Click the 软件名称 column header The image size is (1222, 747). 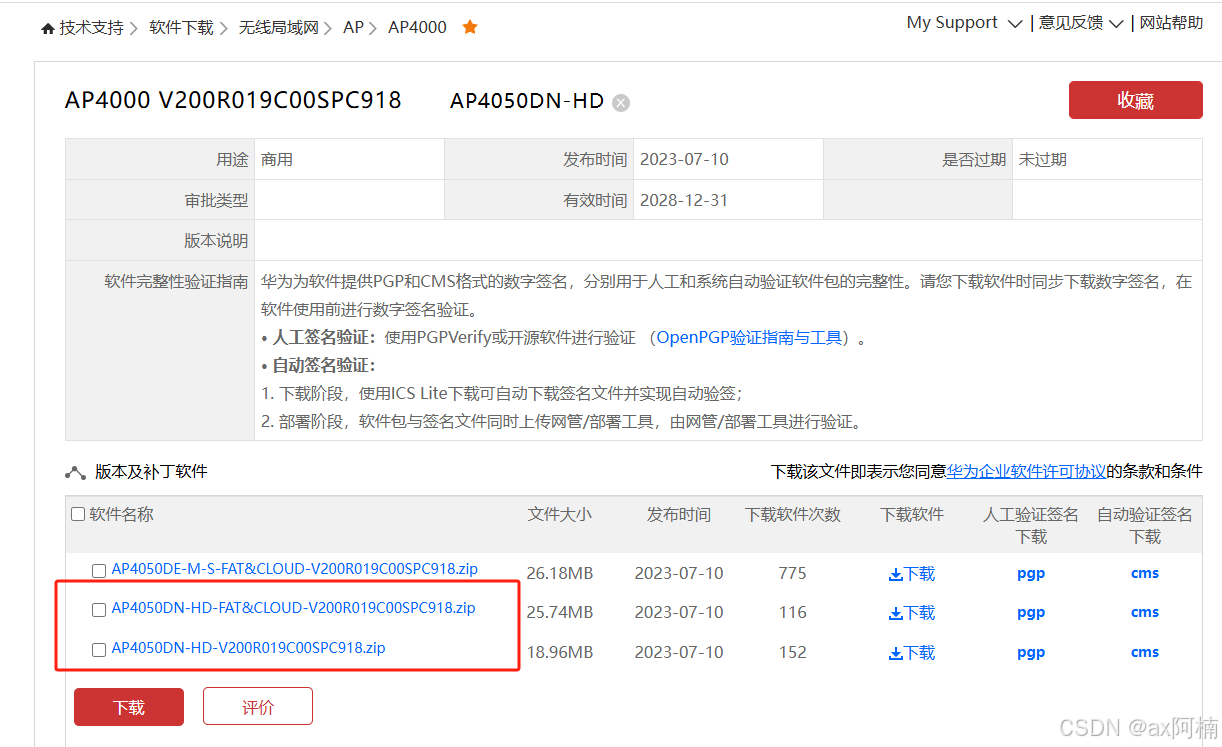pyautogui.click(x=121, y=514)
